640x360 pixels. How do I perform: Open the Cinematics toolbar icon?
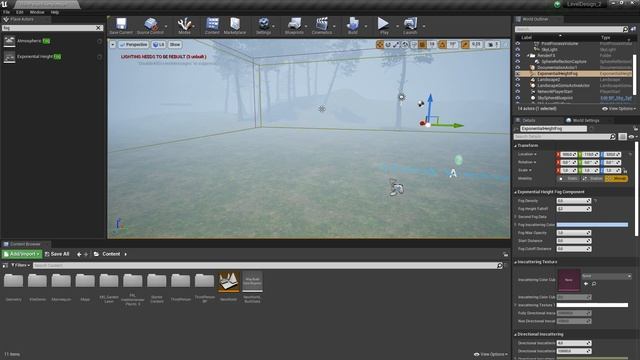click(x=322, y=26)
